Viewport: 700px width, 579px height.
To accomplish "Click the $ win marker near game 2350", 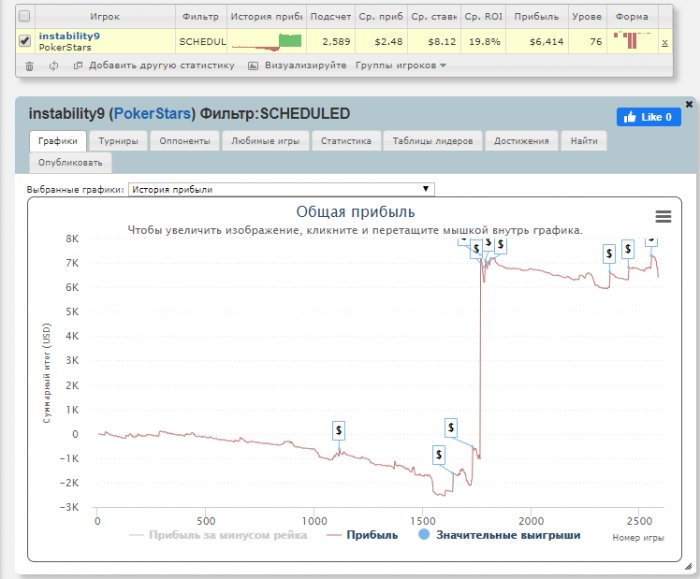I will click(609, 254).
